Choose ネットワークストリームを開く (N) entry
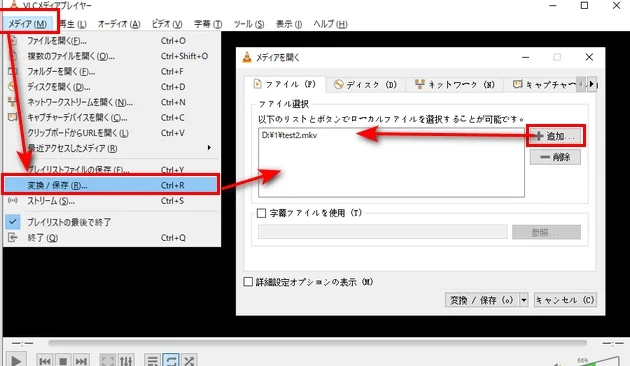This screenshot has width=630, height=366. (x=112, y=102)
